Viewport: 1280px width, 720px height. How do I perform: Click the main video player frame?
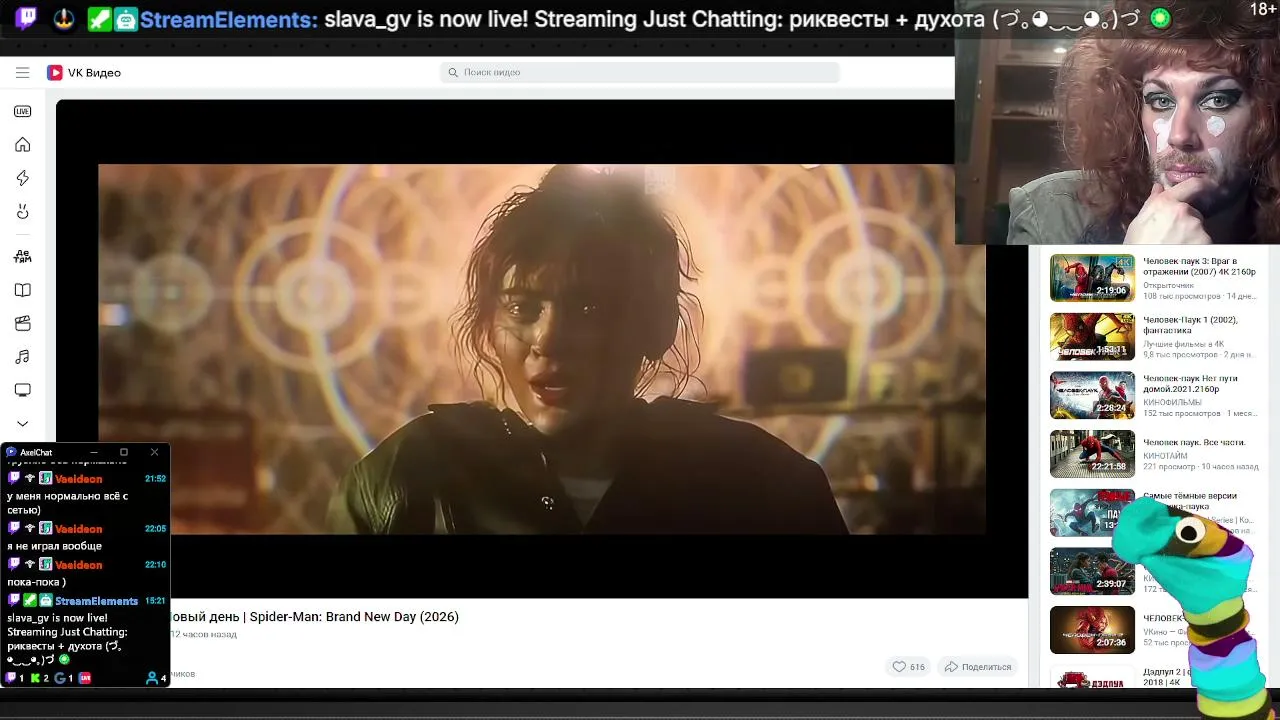tap(542, 348)
